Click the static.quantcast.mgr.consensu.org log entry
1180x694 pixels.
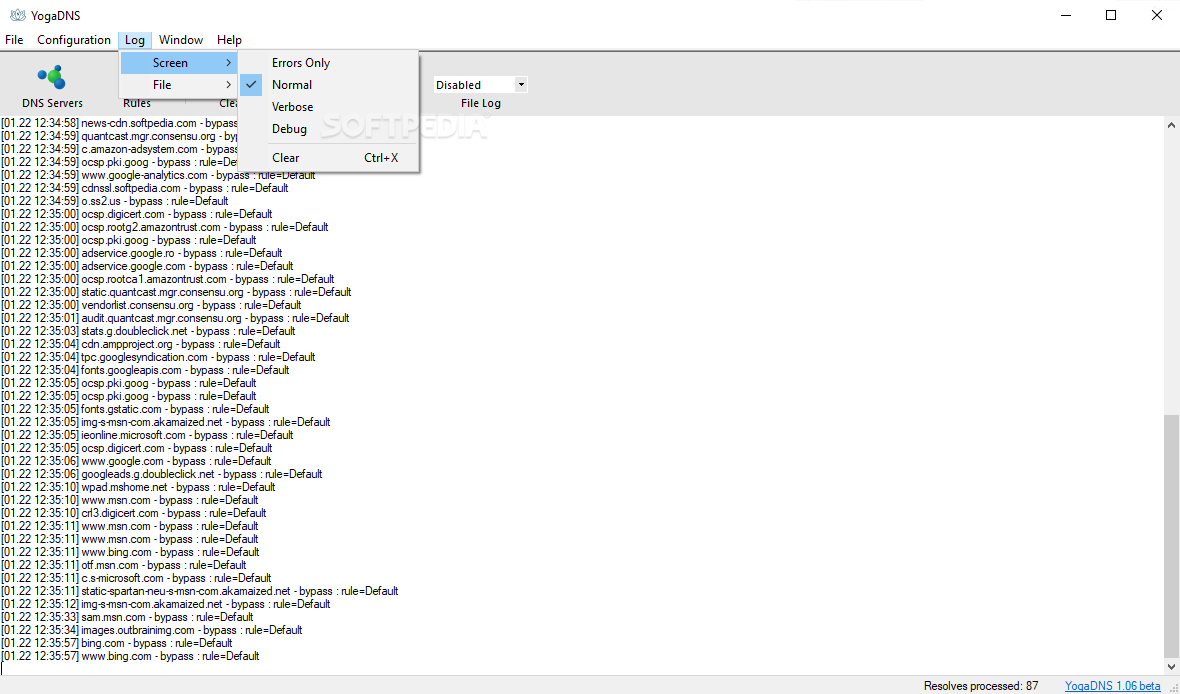click(176, 292)
